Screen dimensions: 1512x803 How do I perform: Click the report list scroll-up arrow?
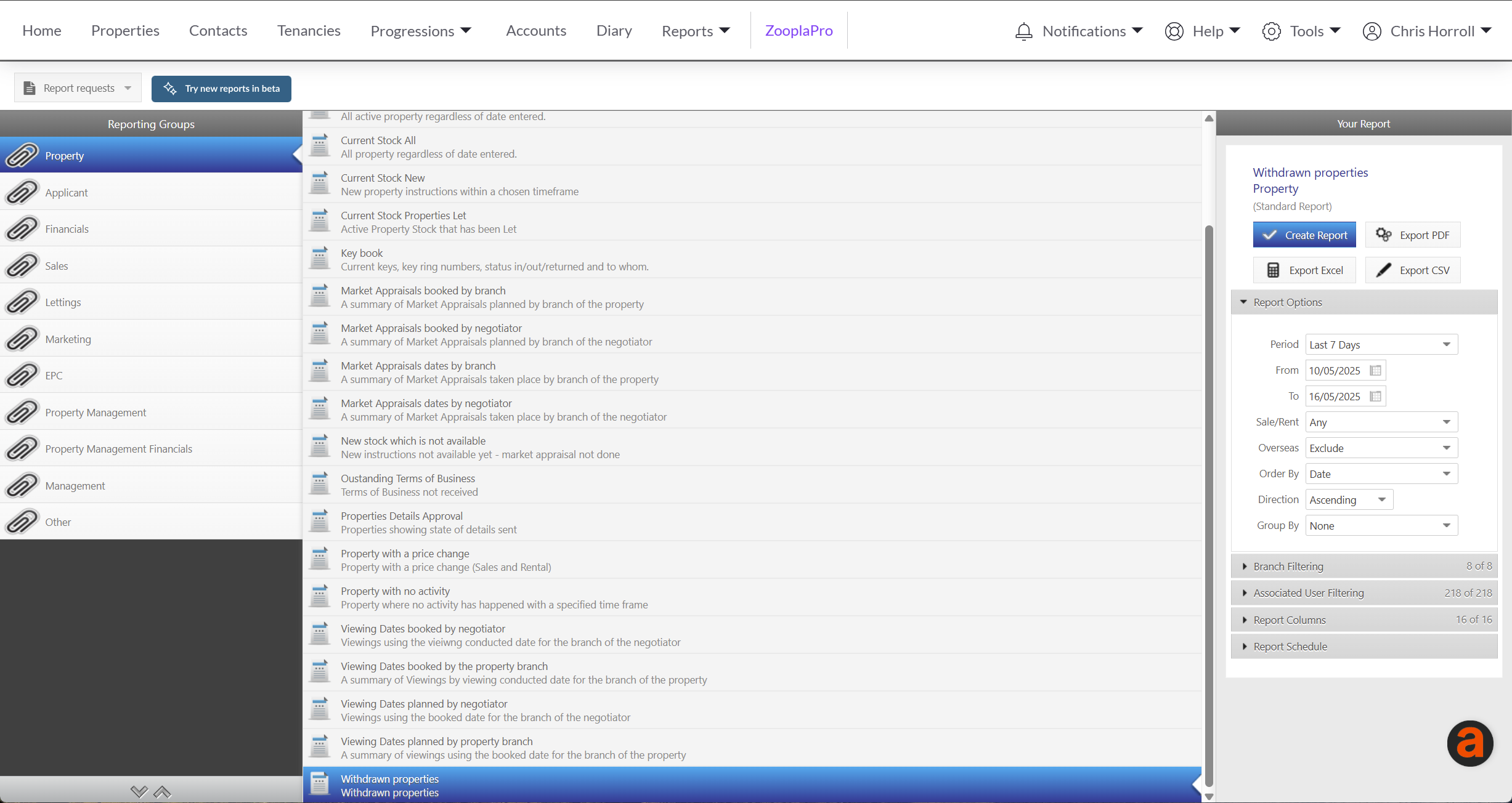pyautogui.click(x=1209, y=118)
